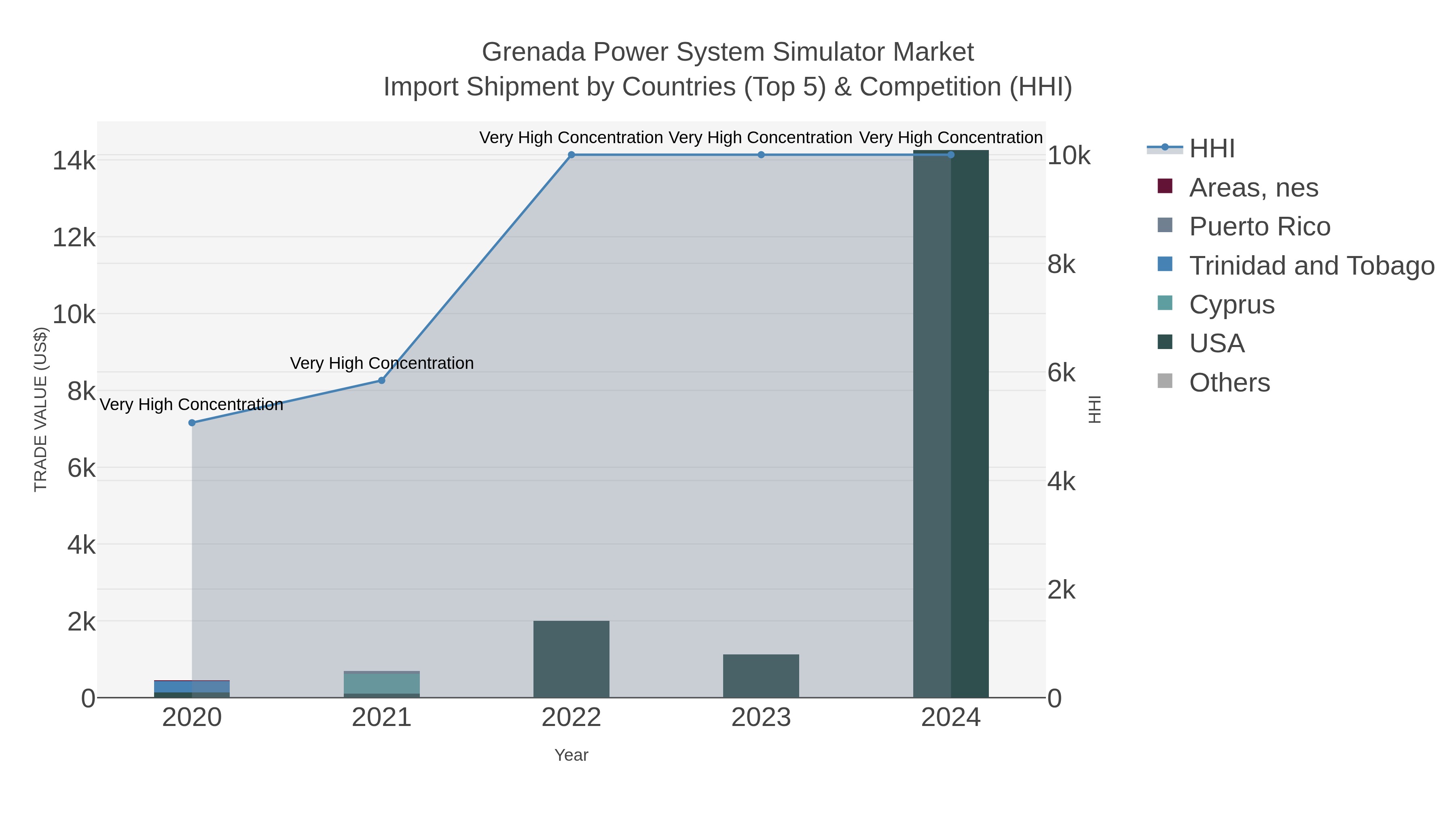Select the 2023 HHI data point
1456x819 pixels.
[x=761, y=155]
